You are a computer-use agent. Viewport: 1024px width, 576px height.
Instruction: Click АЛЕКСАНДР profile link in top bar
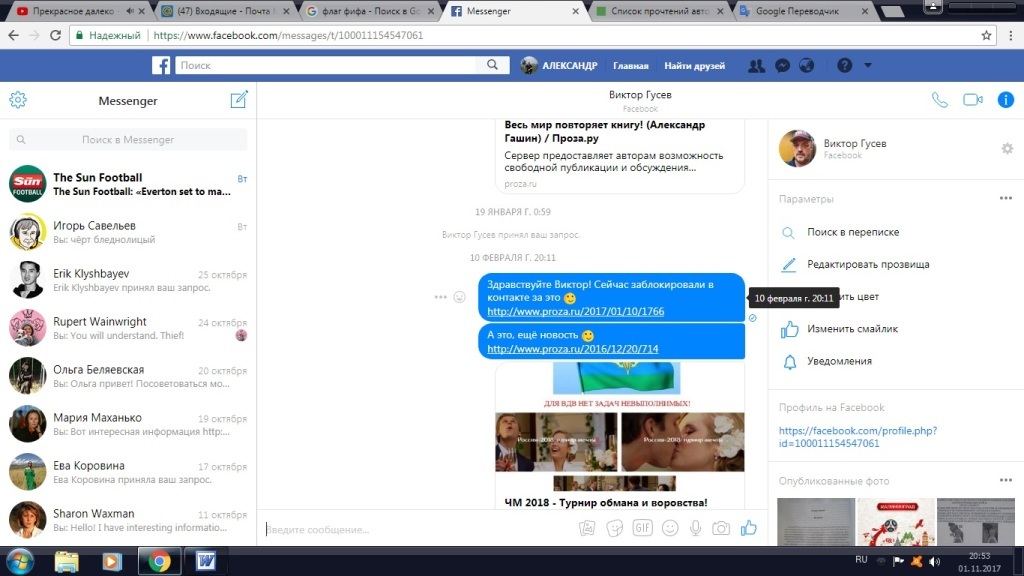tap(560, 65)
